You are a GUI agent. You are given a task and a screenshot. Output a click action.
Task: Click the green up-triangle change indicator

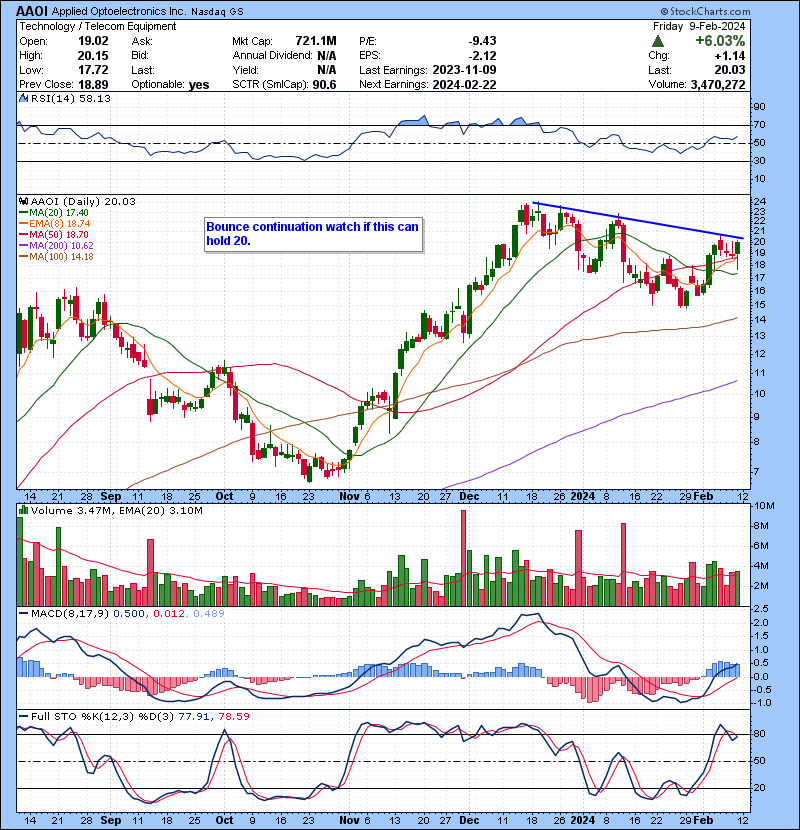(x=658, y=41)
